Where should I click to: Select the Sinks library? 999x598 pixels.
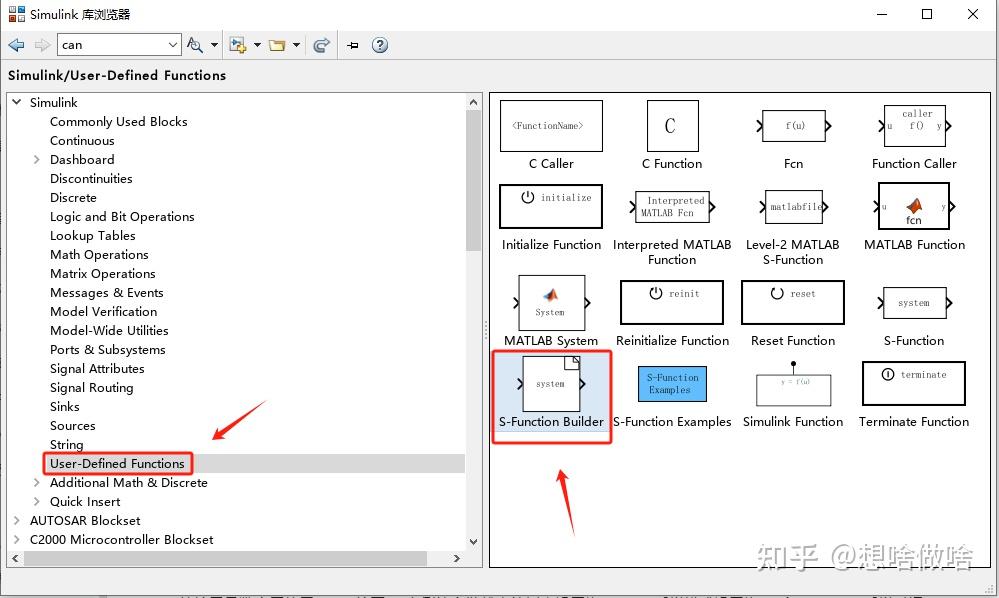tap(65, 407)
